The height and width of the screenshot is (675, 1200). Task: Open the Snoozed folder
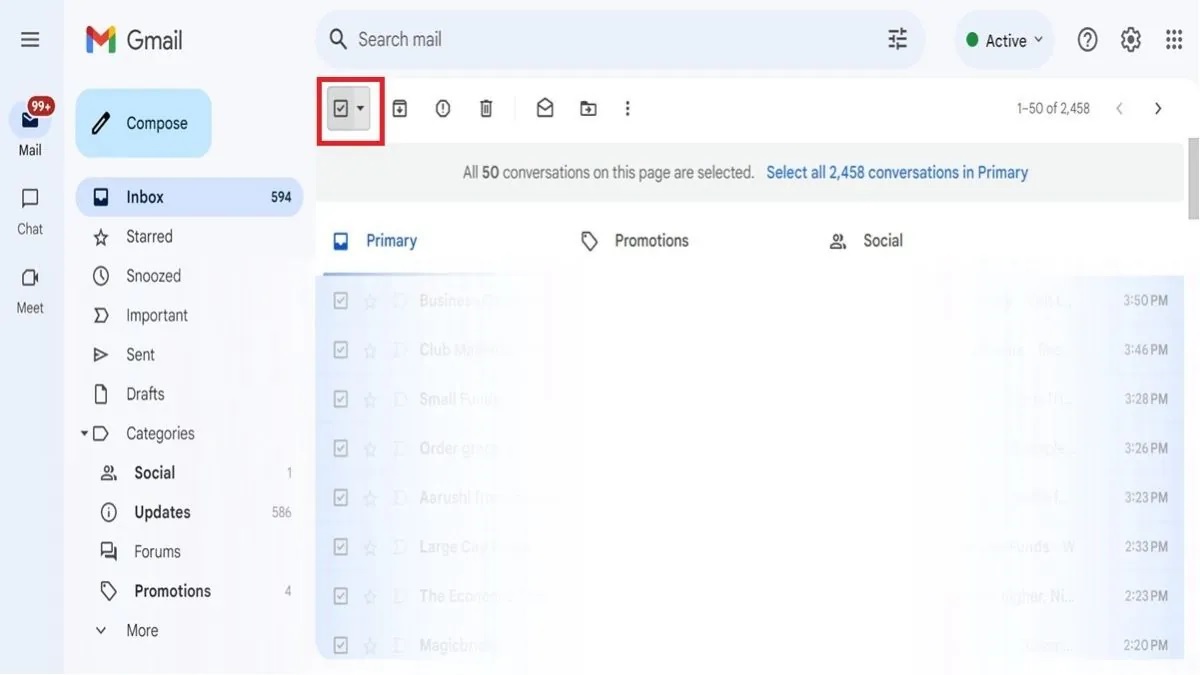click(153, 276)
